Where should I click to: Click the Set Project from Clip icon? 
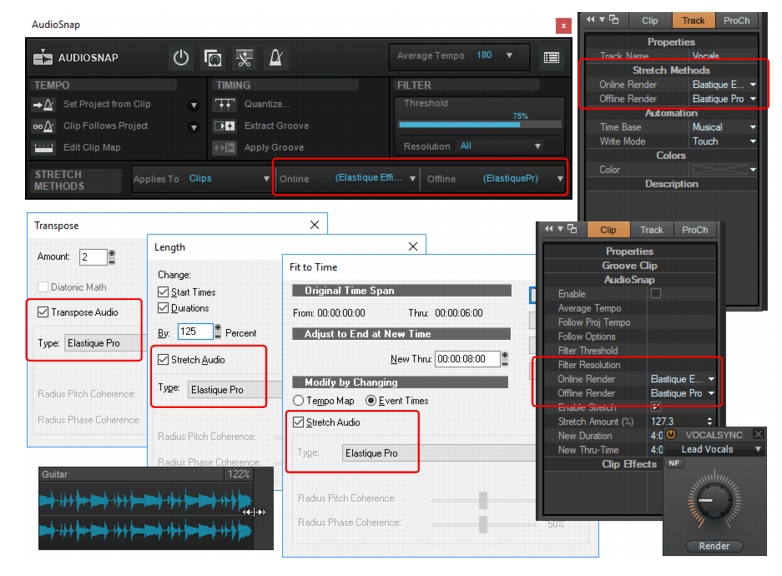43,104
